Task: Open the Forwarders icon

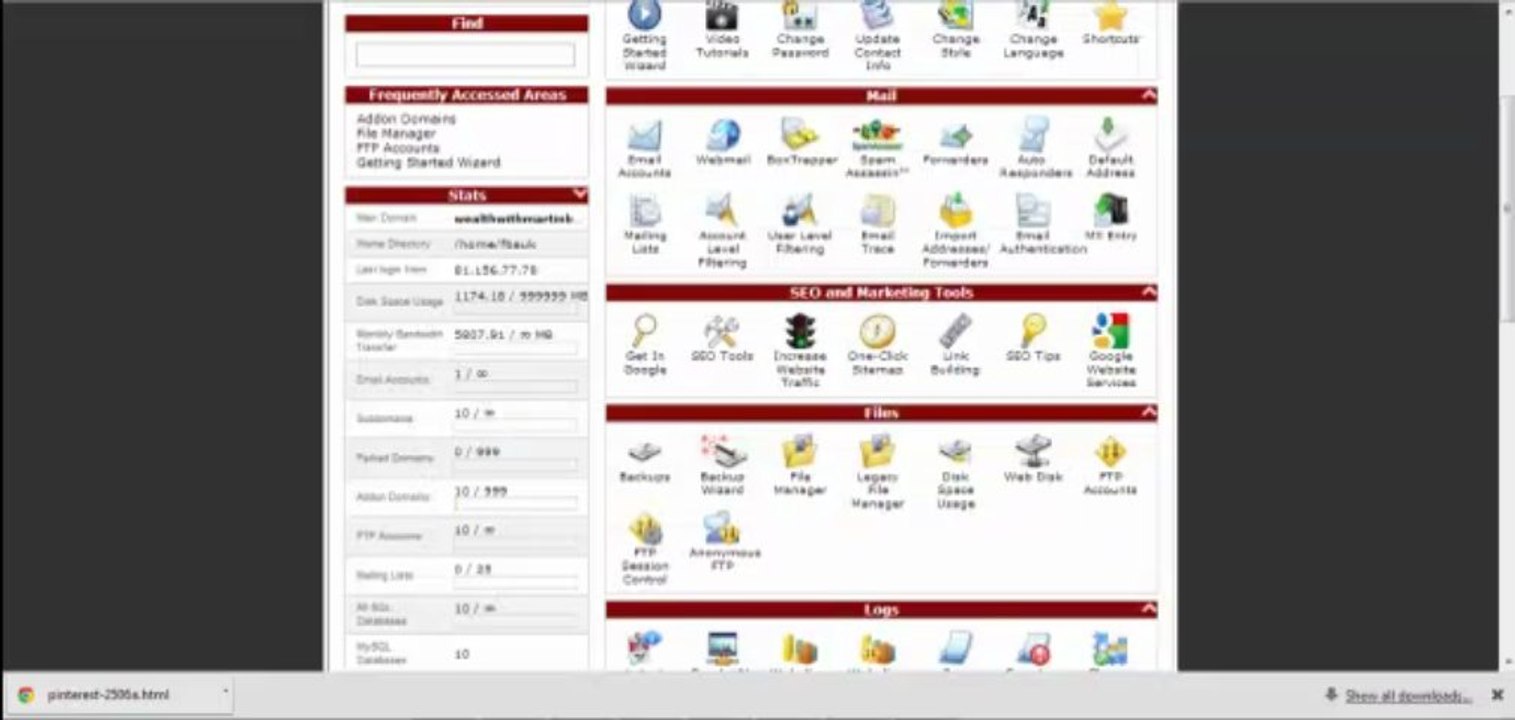Action: point(955,135)
